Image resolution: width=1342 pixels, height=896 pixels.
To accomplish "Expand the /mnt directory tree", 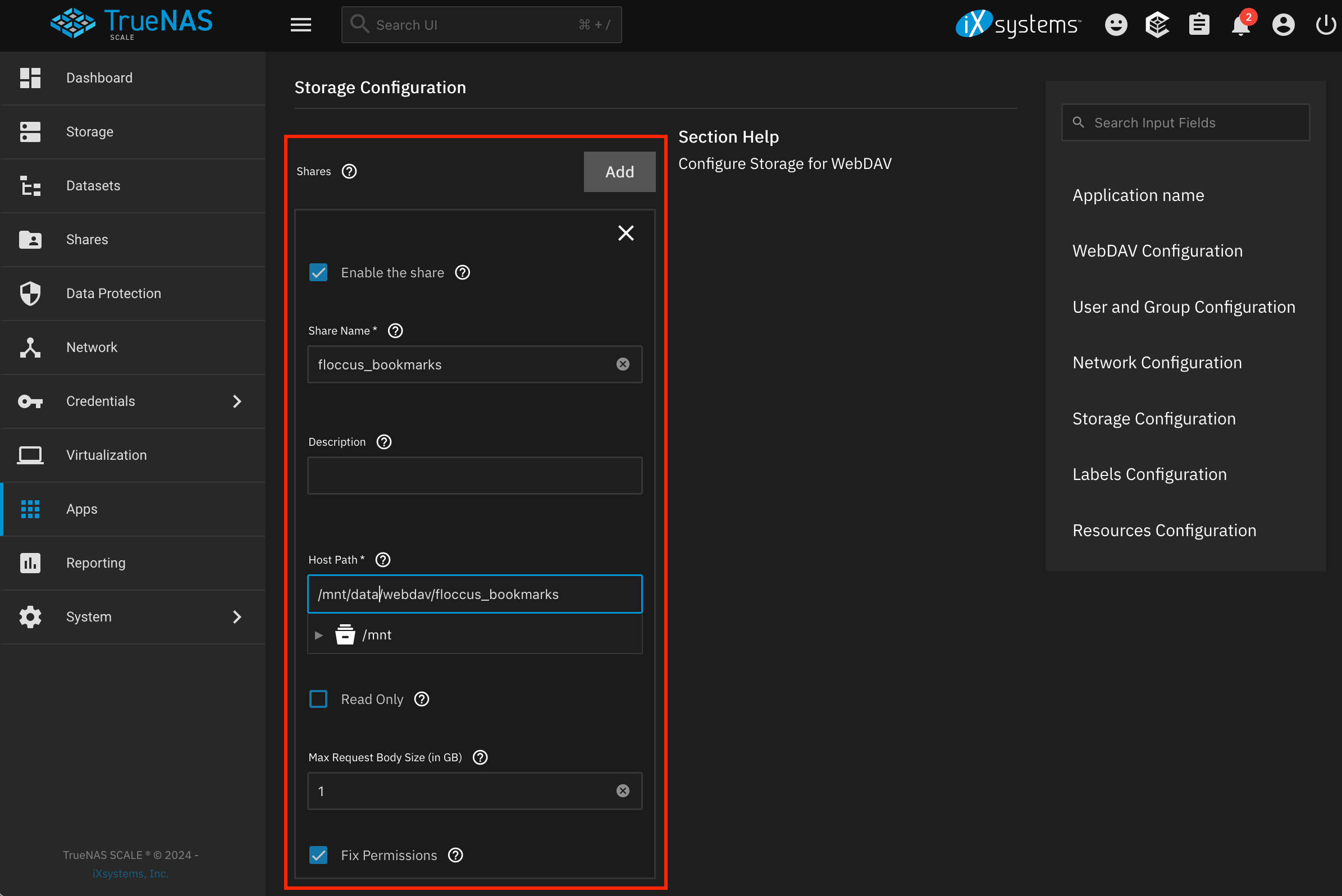I will click(318, 634).
